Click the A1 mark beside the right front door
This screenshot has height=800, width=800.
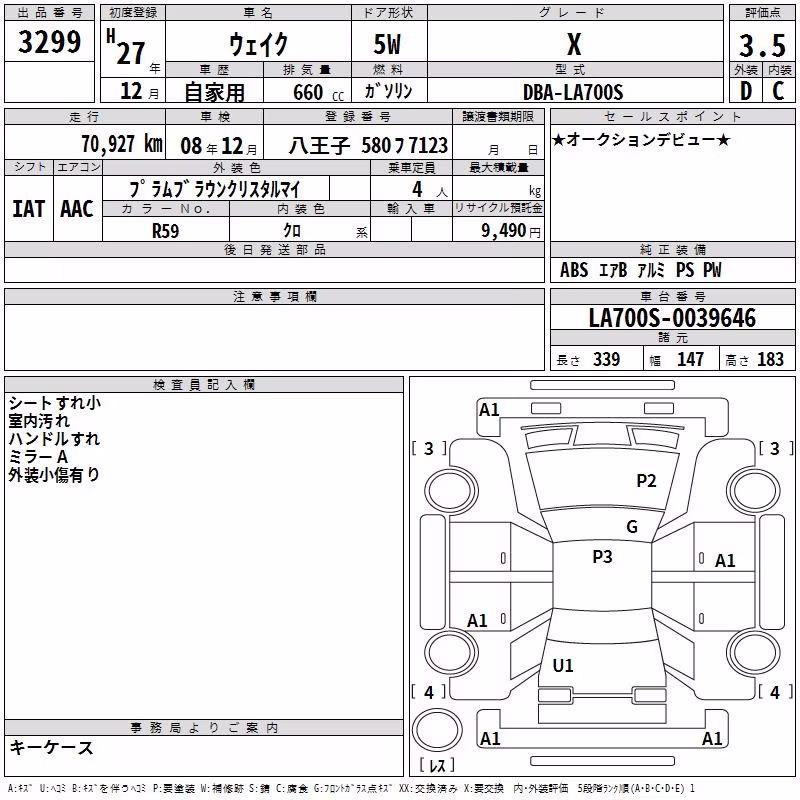tap(725, 561)
